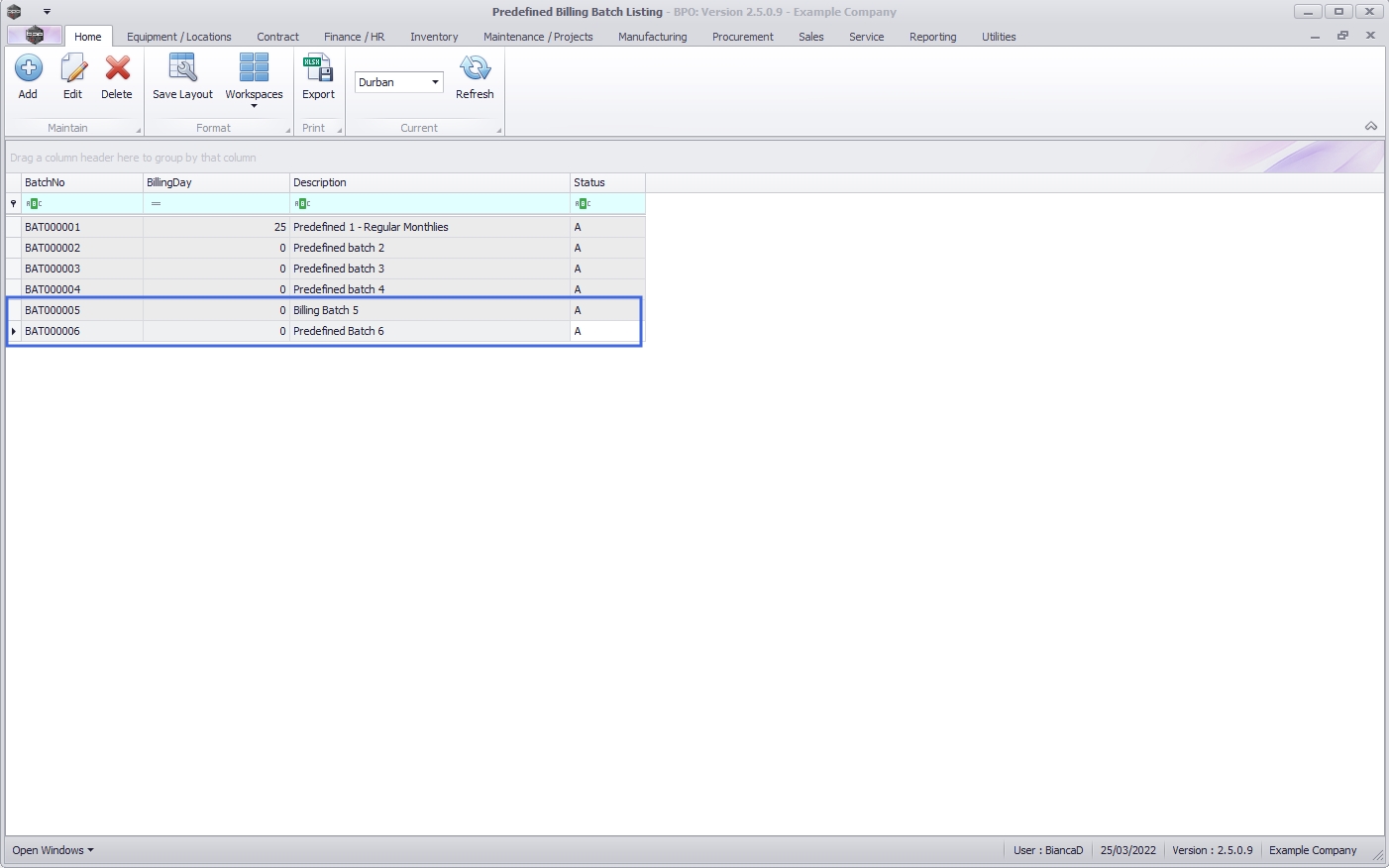
Task: Sort by the Description column header
Action: pyautogui.click(x=430, y=182)
